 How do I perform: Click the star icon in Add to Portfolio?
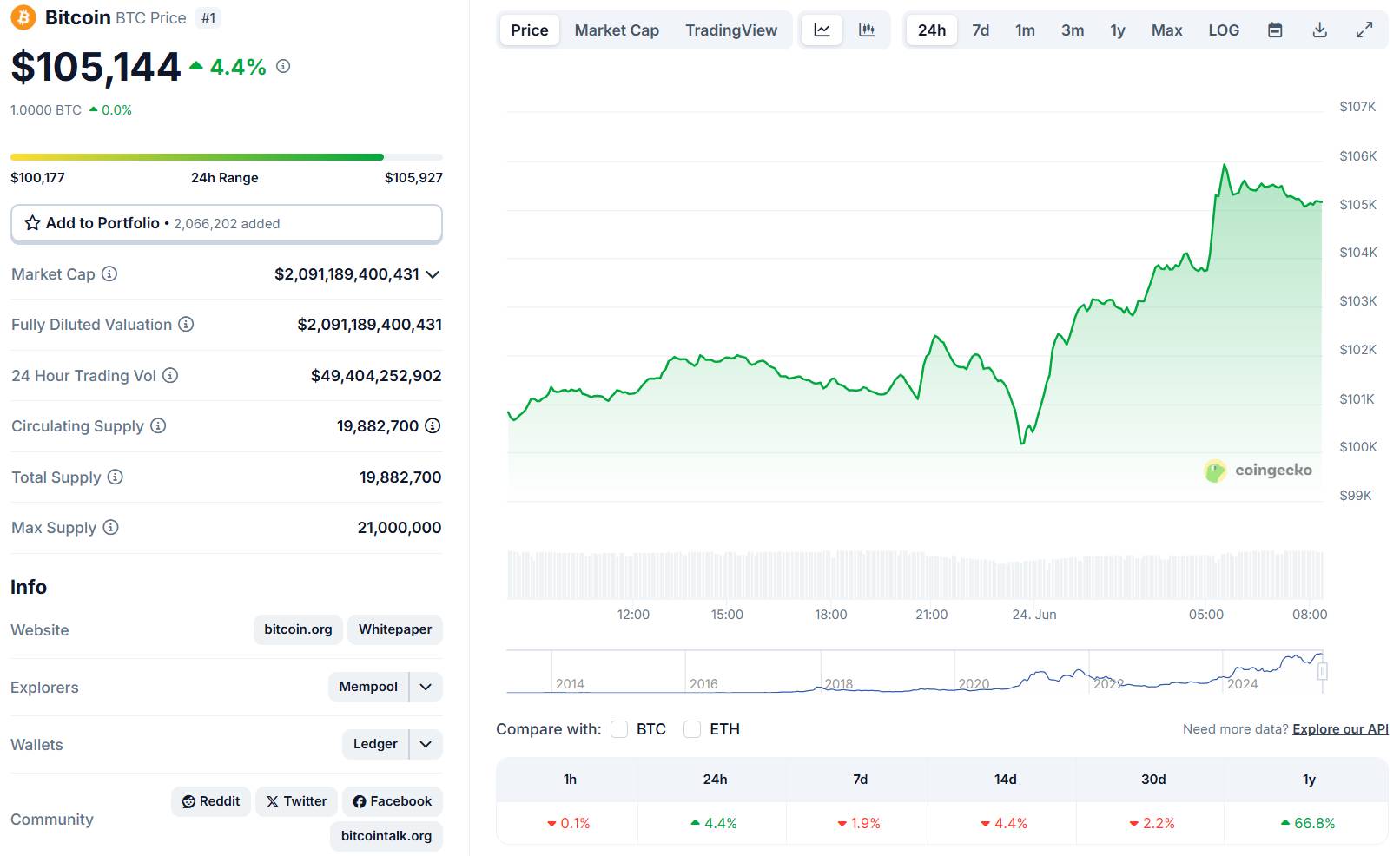pos(33,223)
